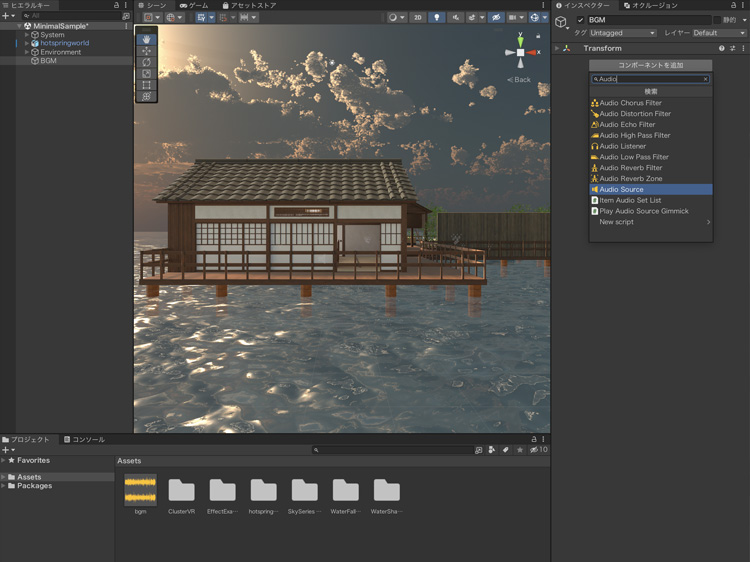Expand the Environment object in hierarchy

(27, 52)
